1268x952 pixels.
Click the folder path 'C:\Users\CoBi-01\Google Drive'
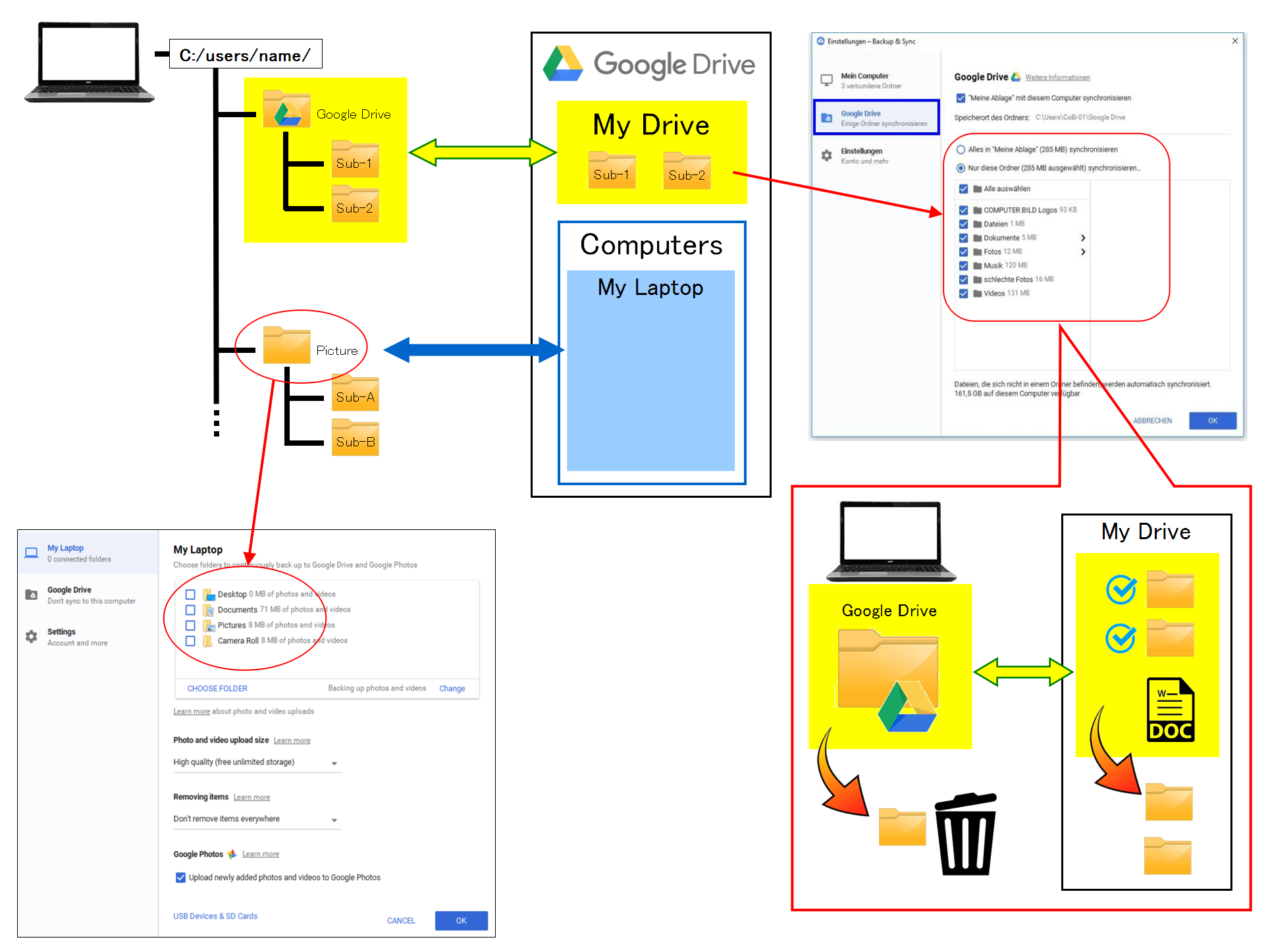(1080, 117)
